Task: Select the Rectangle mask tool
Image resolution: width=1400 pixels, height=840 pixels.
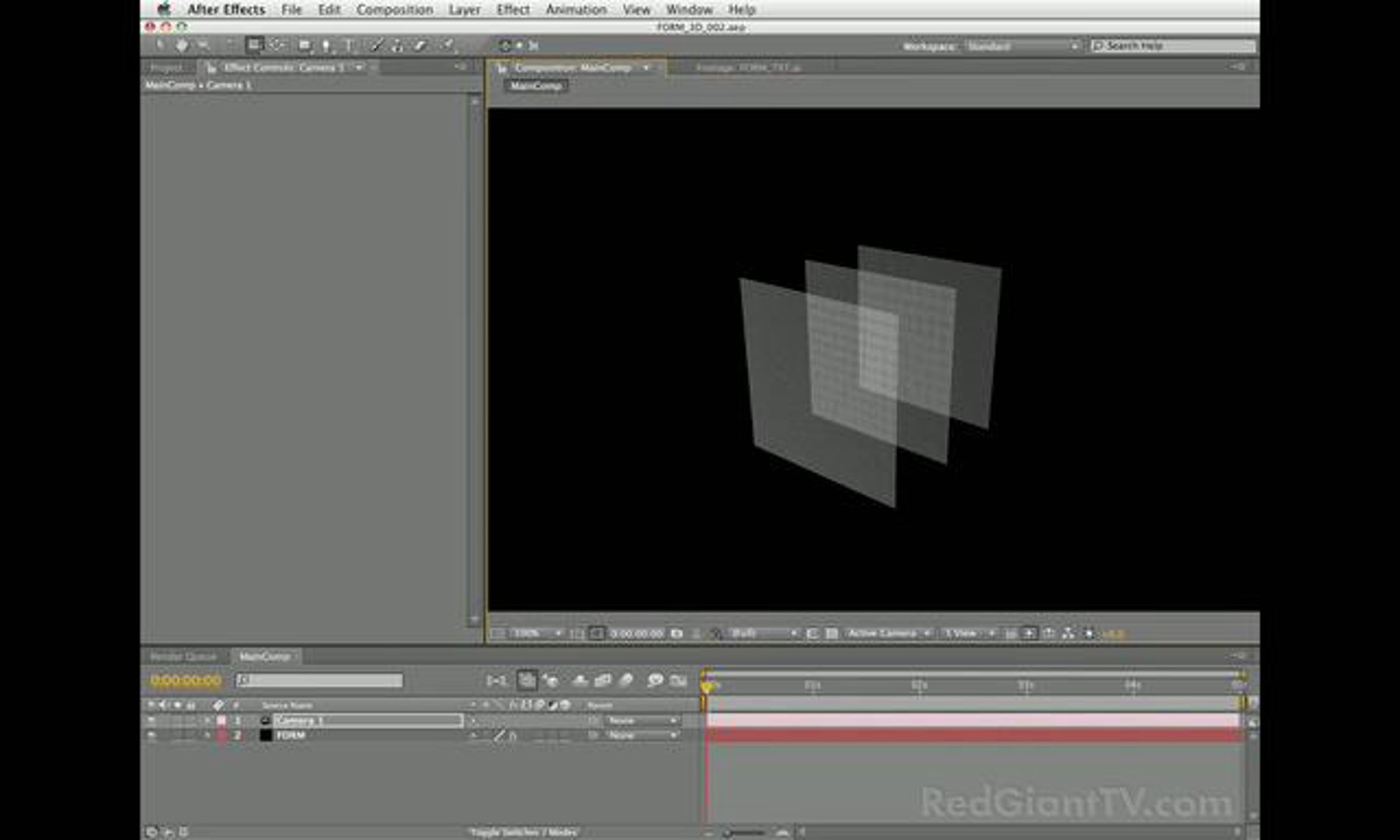Action: pos(304,45)
